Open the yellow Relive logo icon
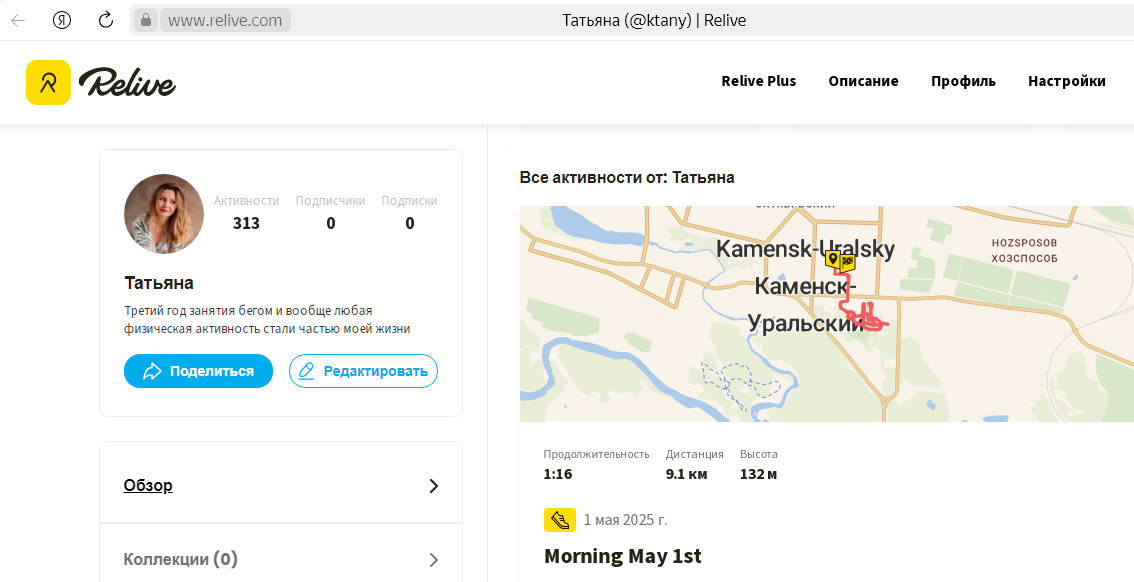Image resolution: width=1134 pixels, height=582 pixels. pos(48,82)
